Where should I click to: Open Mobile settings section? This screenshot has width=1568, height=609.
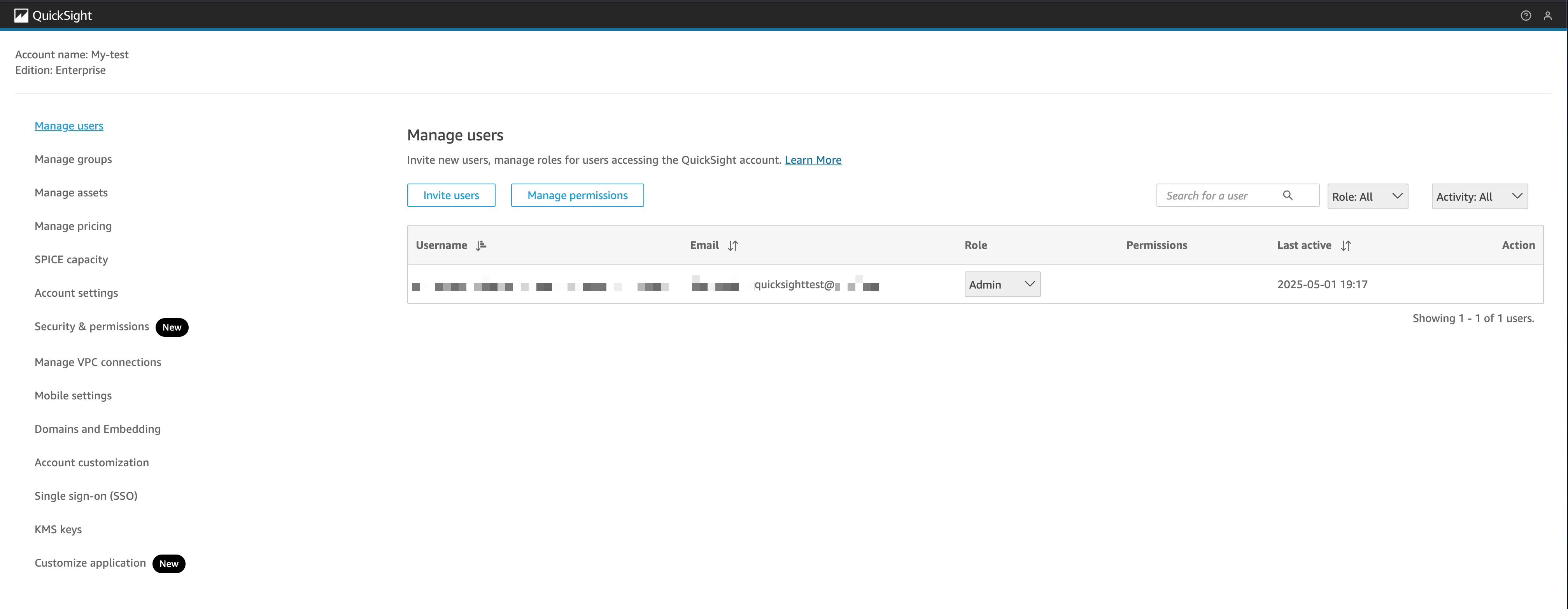coord(73,395)
